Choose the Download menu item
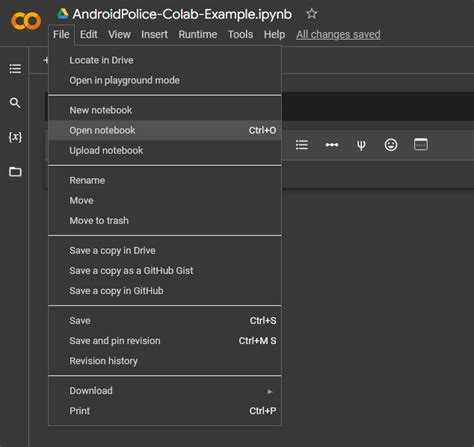The image size is (474, 447). tap(165, 391)
